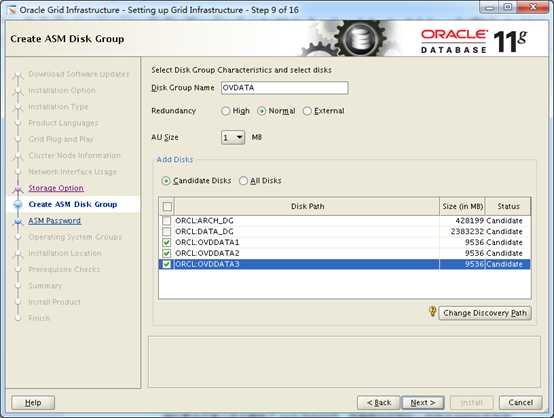
Task: Click the 428199 size cell
Action: 469,221
